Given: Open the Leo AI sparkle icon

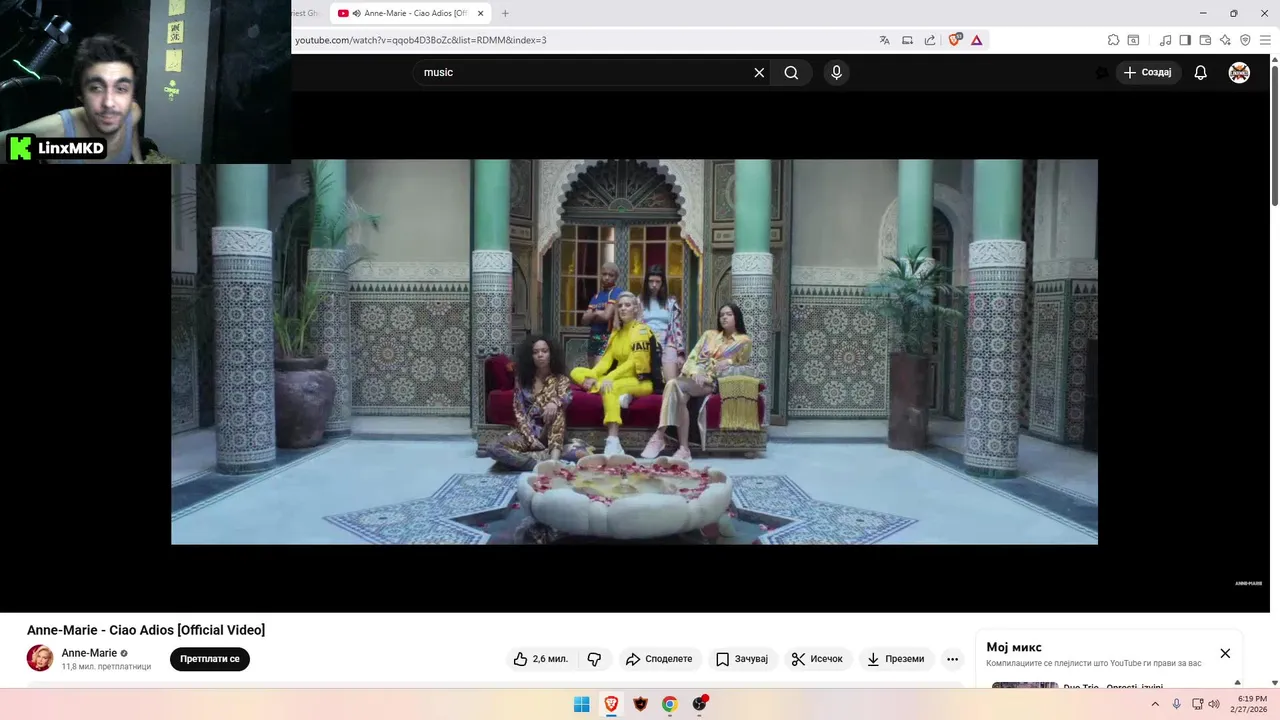Looking at the screenshot, I should [1225, 40].
